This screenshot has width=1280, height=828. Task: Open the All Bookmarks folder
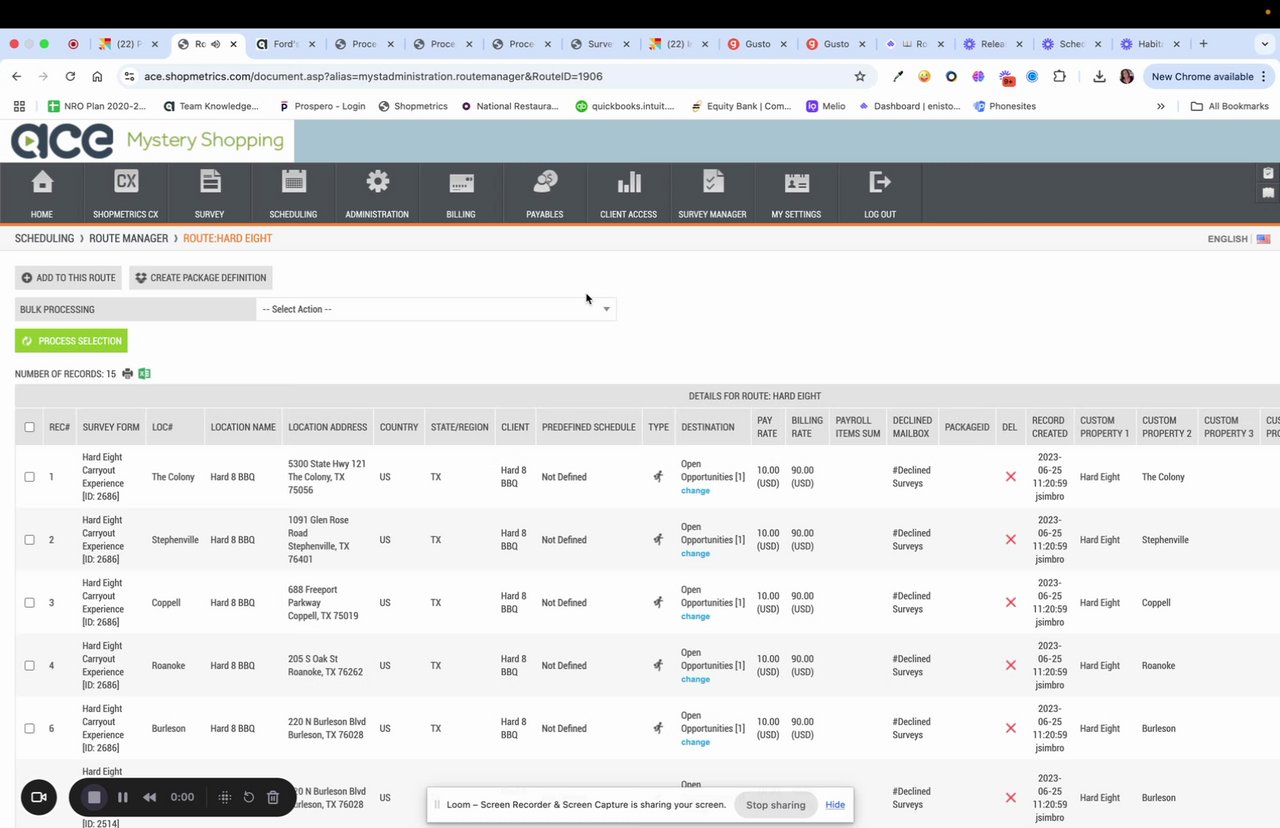point(1229,106)
